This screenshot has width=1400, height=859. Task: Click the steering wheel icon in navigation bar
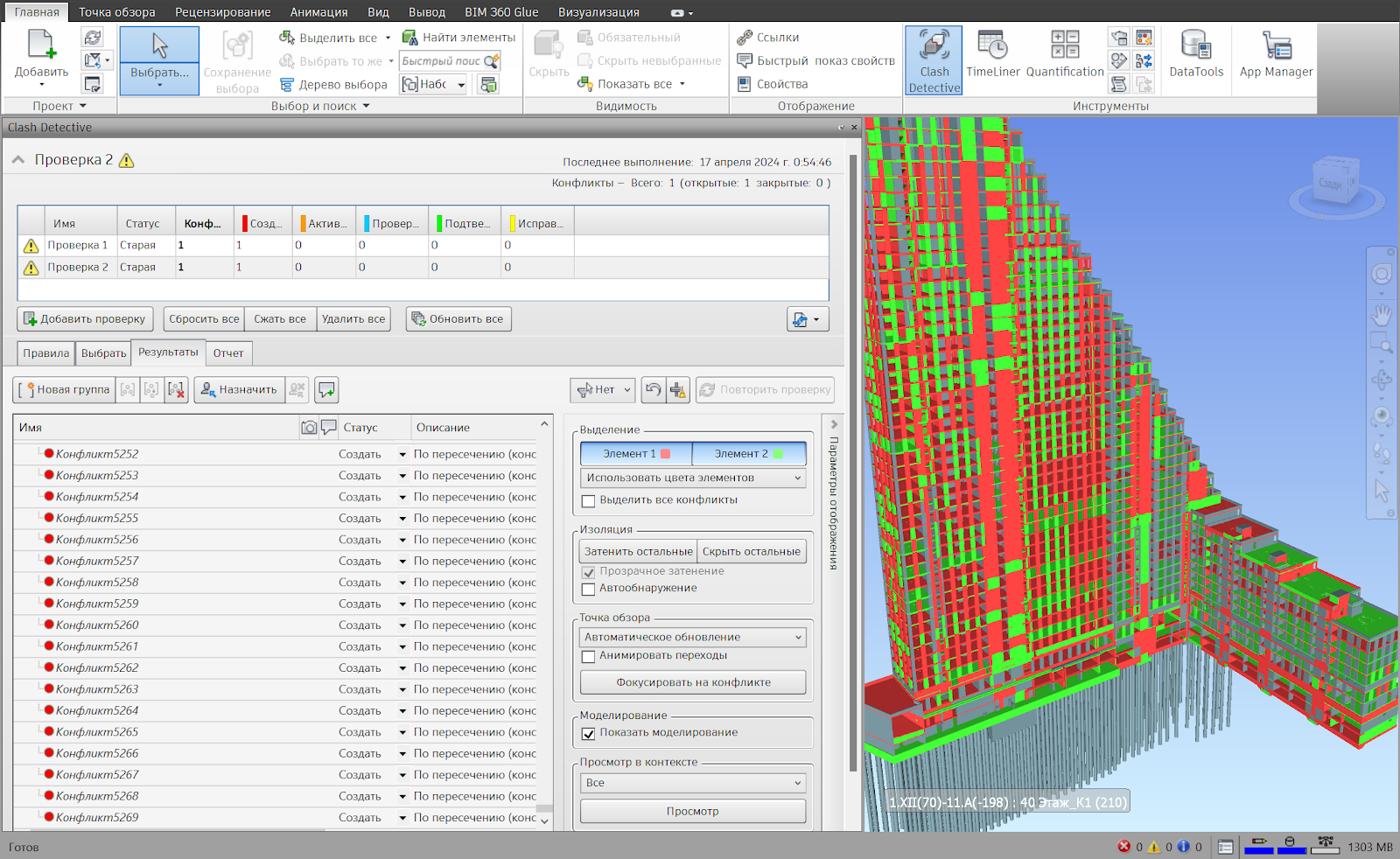tap(1382, 275)
